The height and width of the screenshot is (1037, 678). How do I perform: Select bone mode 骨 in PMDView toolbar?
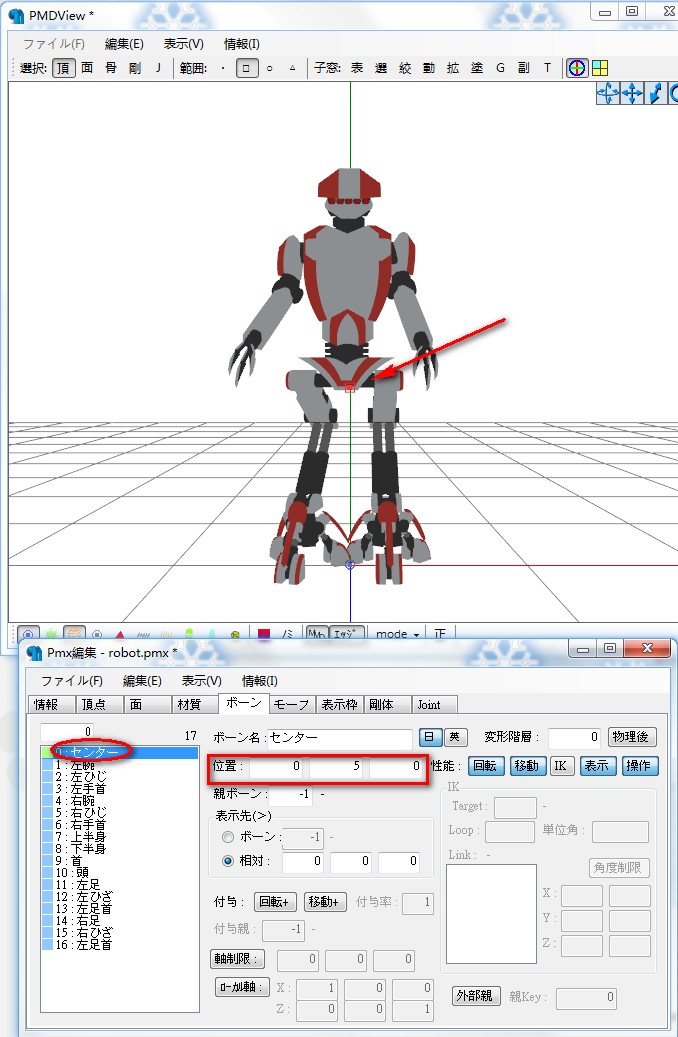click(x=111, y=68)
